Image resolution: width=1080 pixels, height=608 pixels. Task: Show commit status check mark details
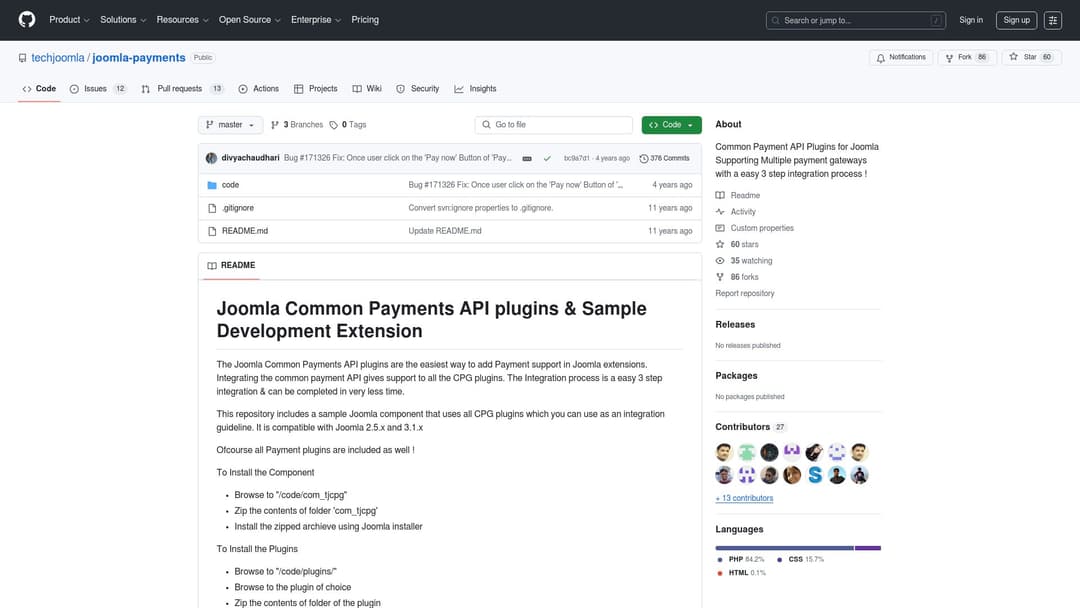(x=547, y=158)
